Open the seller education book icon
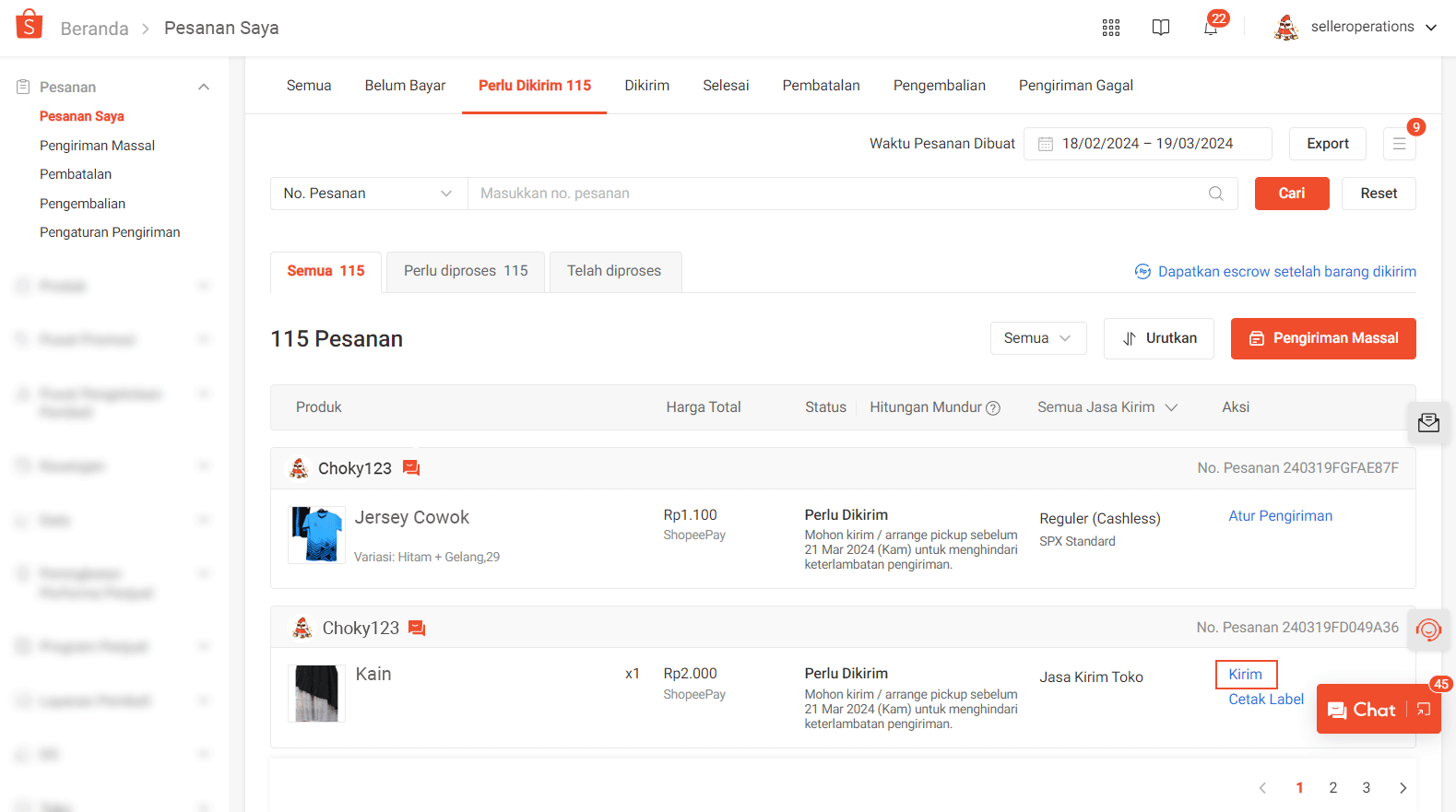Viewport: 1456px width, 812px height. click(1160, 28)
